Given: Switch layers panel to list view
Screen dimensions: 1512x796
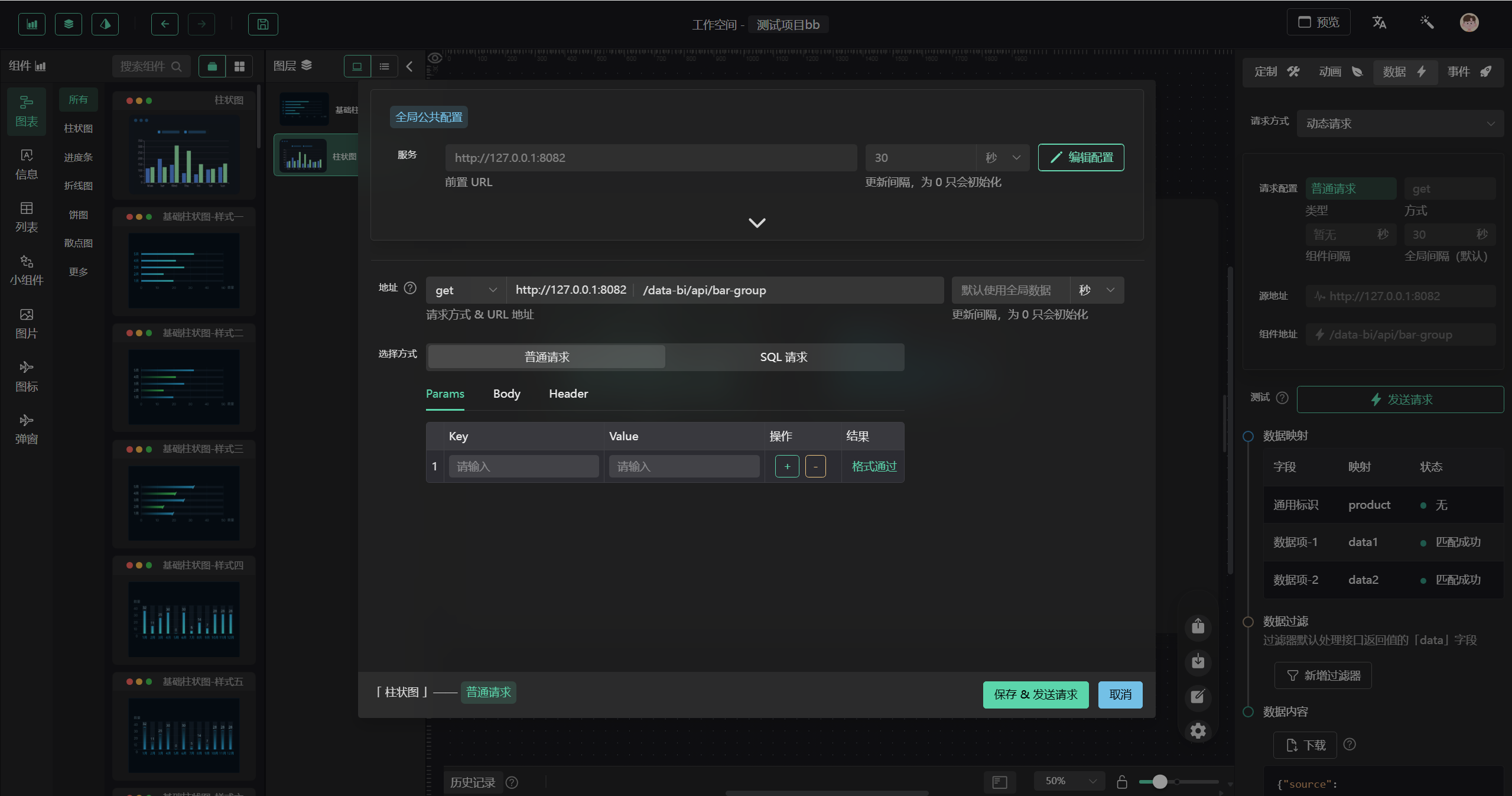Looking at the screenshot, I should click(385, 66).
